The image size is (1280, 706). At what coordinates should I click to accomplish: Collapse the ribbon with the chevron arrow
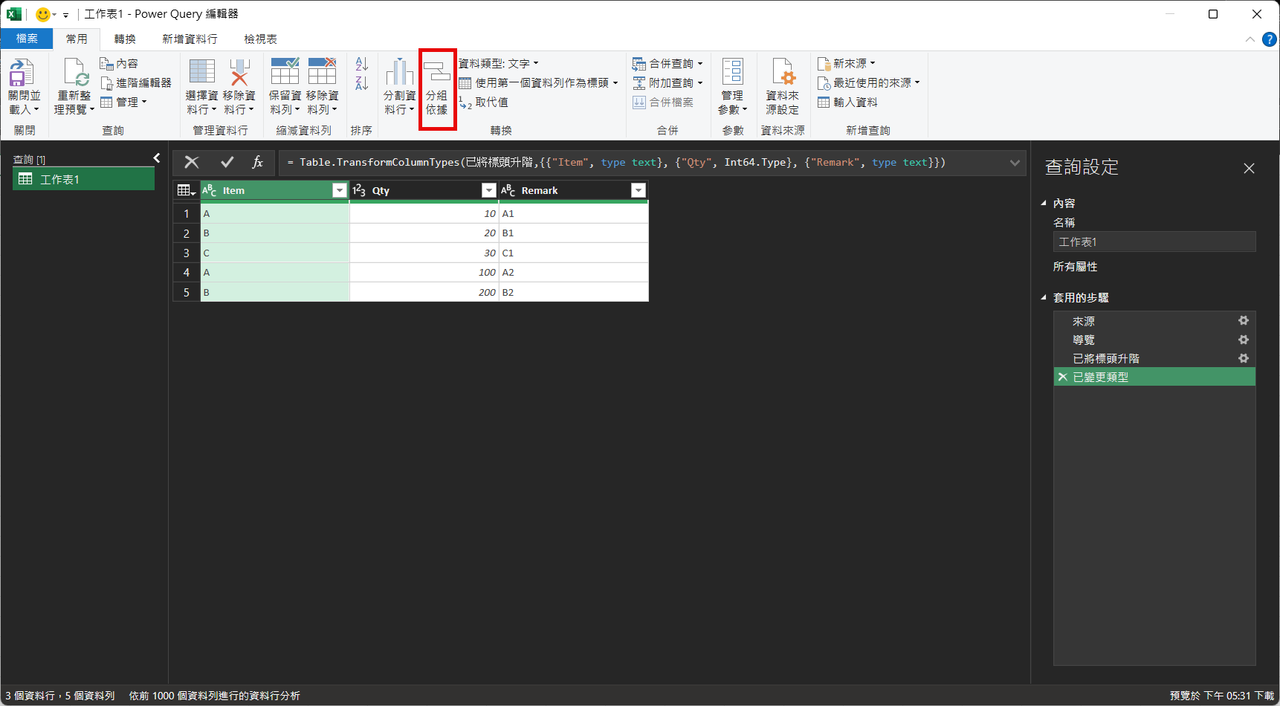[x=1249, y=39]
